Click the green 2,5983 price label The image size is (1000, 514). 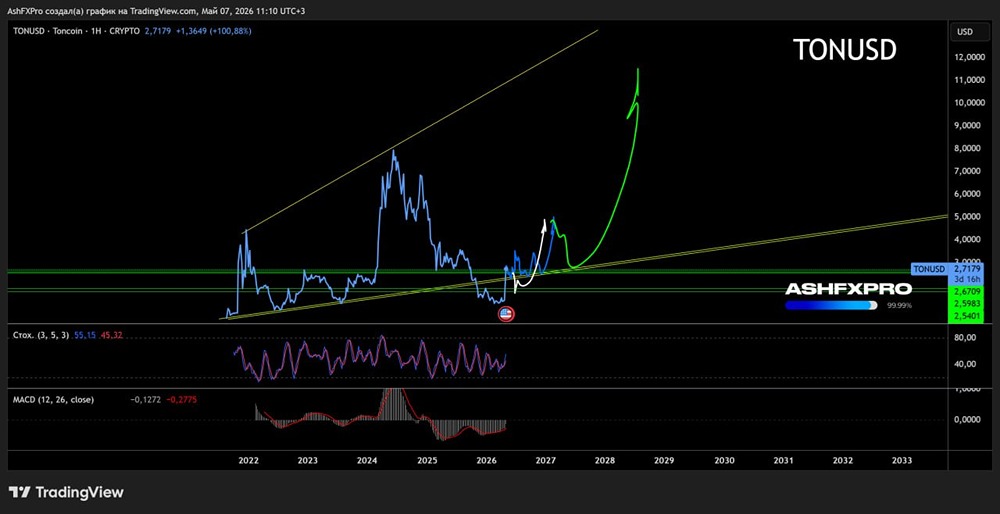click(x=967, y=304)
